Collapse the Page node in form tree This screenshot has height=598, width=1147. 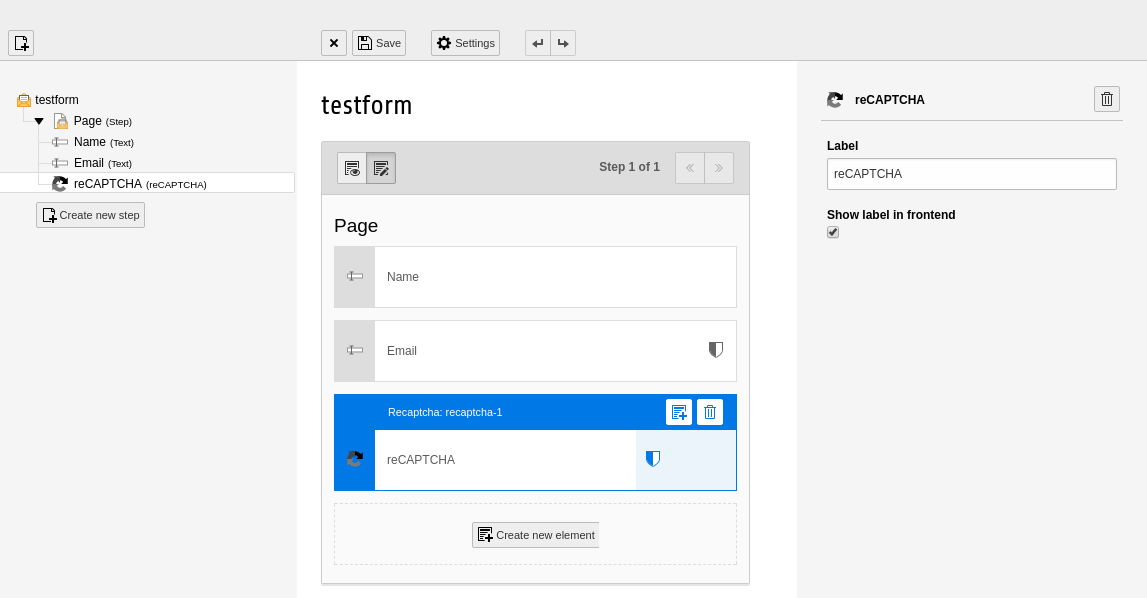[x=38, y=120]
